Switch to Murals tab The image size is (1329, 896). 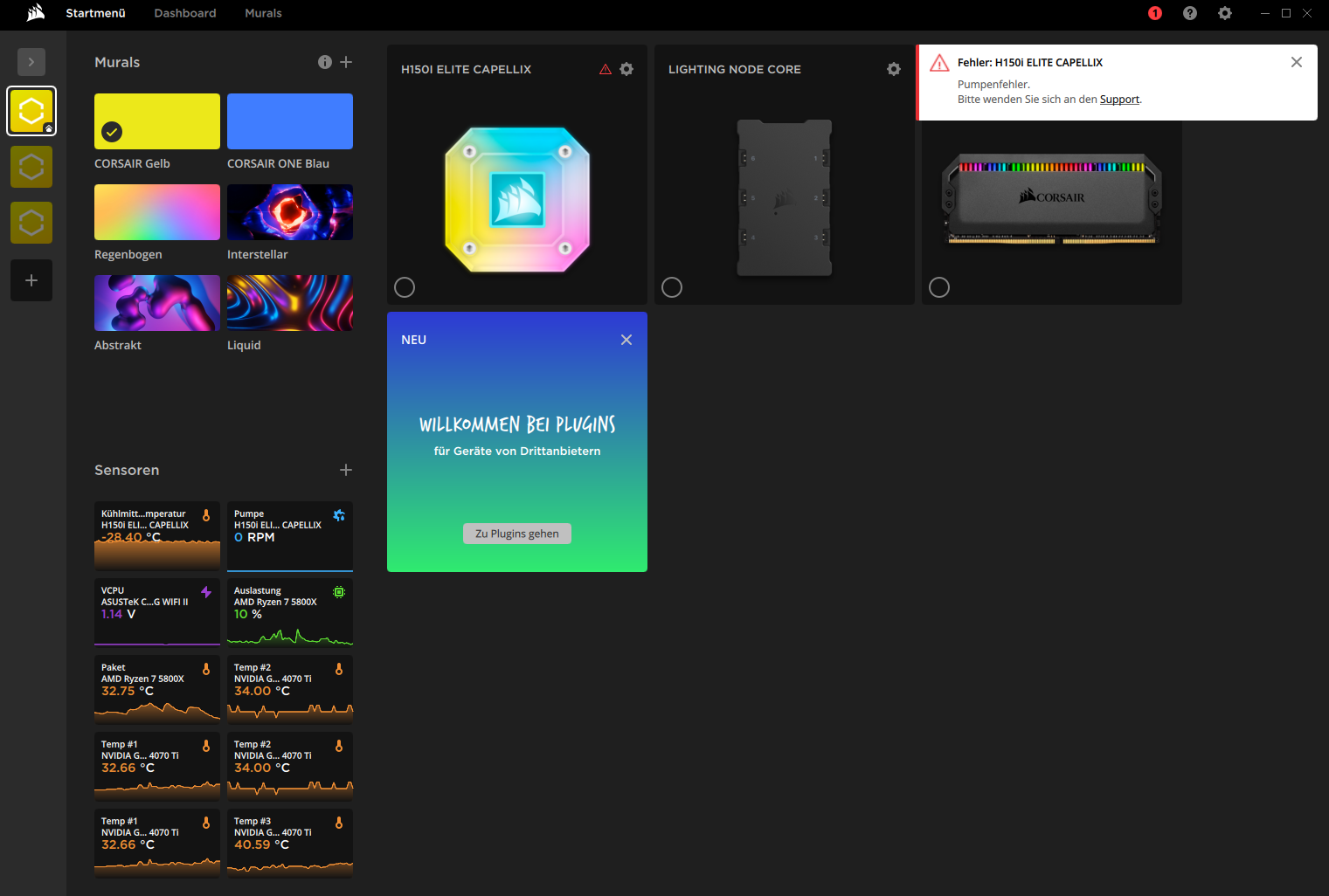point(263,13)
